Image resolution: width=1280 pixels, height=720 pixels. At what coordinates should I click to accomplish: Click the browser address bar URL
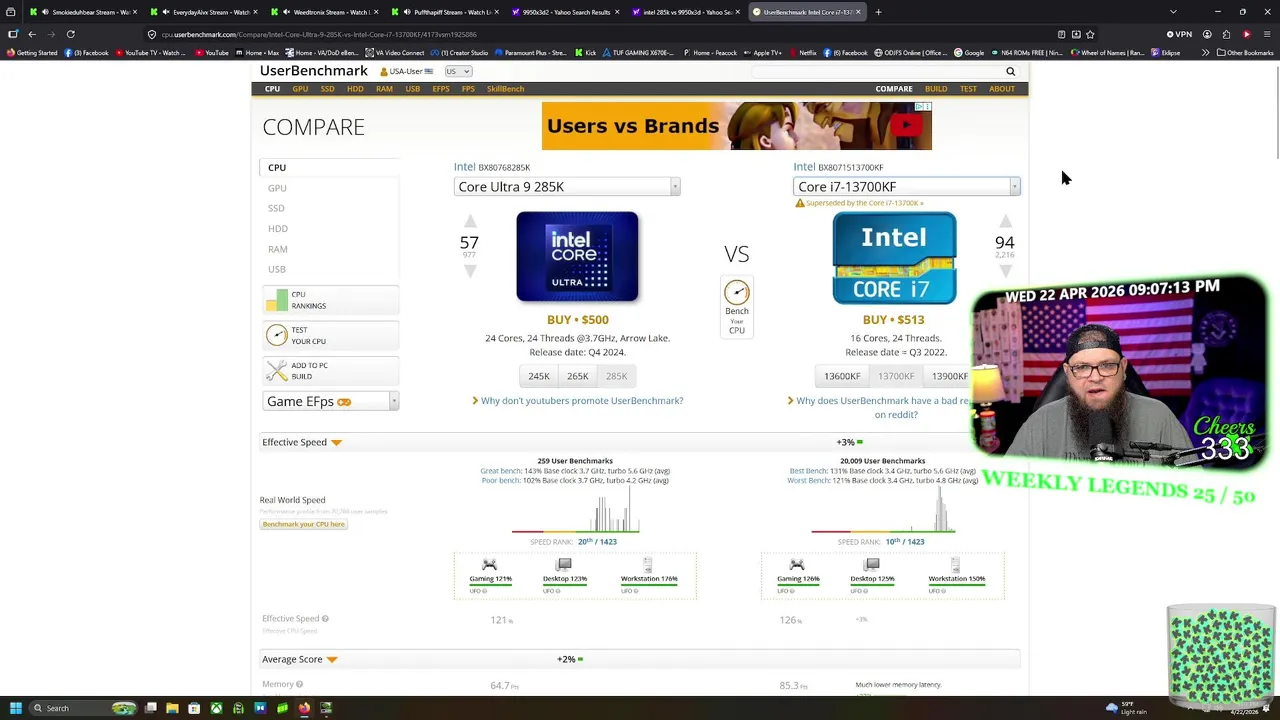click(x=320, y=34)
